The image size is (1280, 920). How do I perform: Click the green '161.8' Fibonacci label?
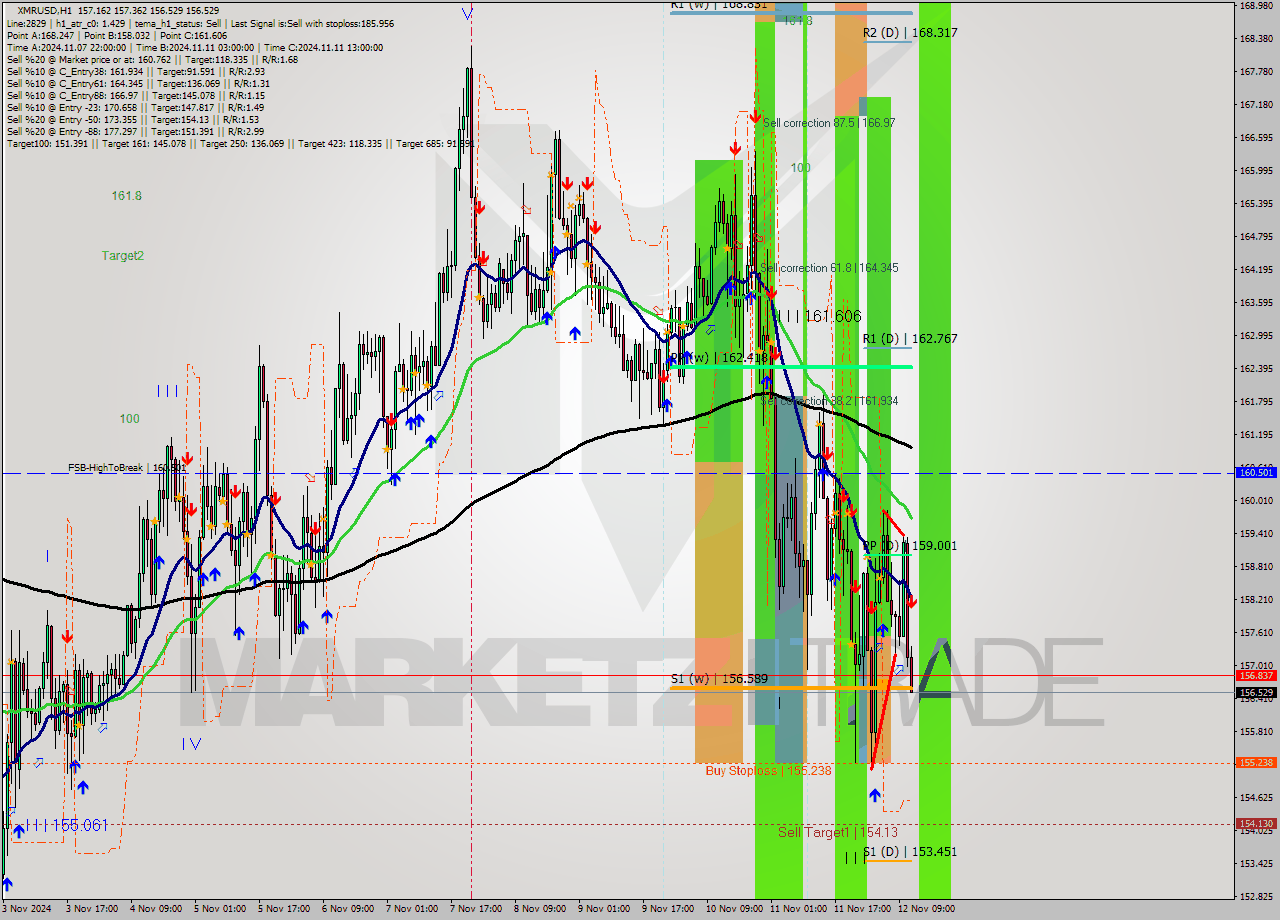tap(126, 196)
